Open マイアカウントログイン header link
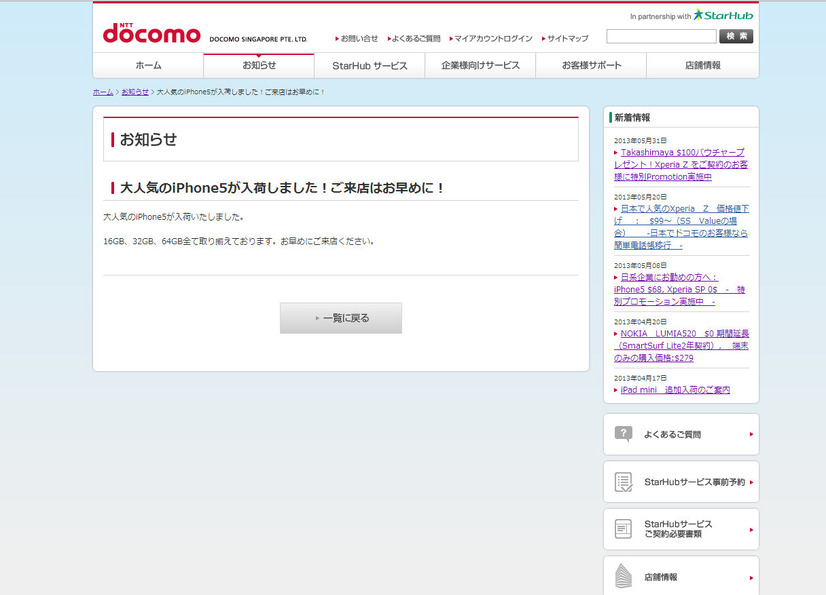The height and width of the screenshot is (595, 826). (x=491, y=38)
